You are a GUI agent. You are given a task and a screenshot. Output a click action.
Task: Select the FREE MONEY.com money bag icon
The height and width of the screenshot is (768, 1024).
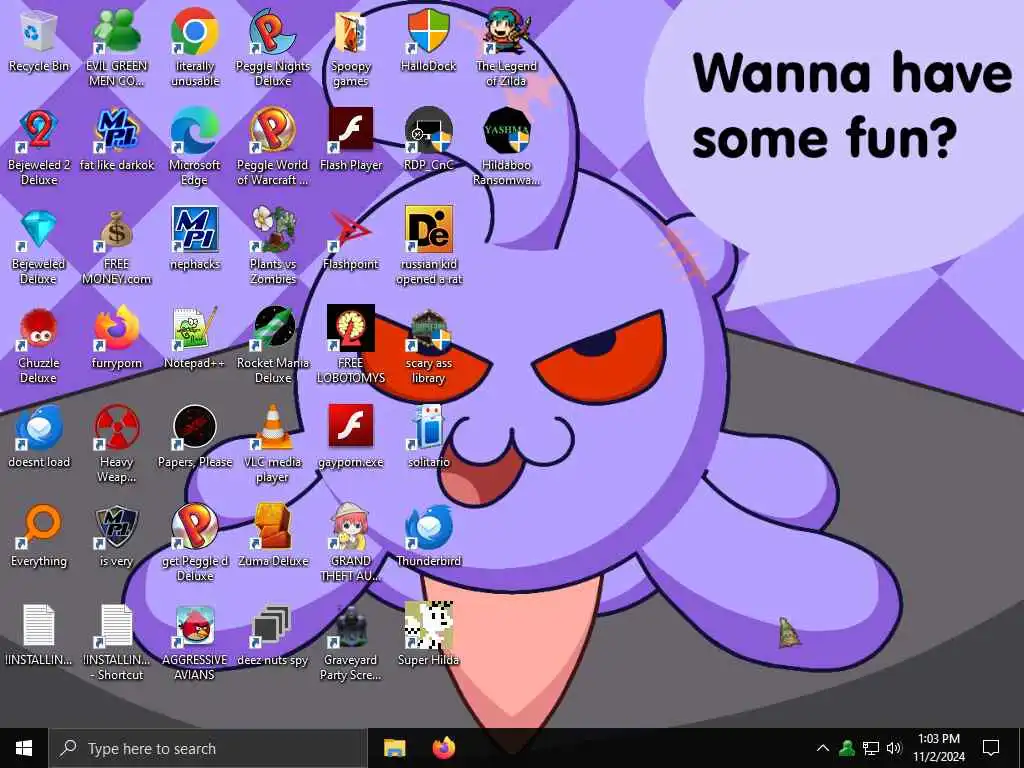pyautogui.click(x=116, y=230)
